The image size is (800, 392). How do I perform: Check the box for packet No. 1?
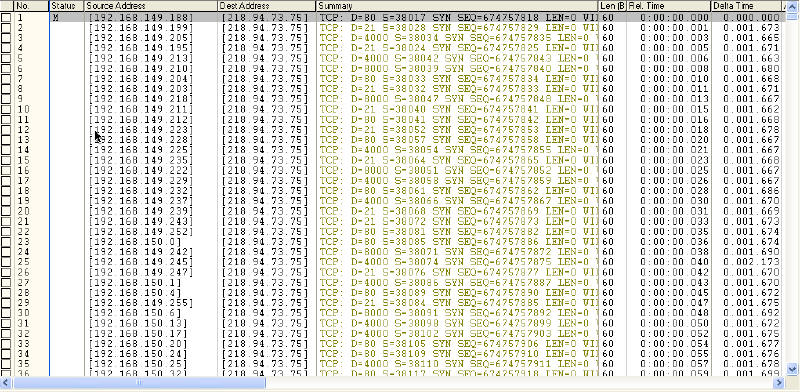6,17
